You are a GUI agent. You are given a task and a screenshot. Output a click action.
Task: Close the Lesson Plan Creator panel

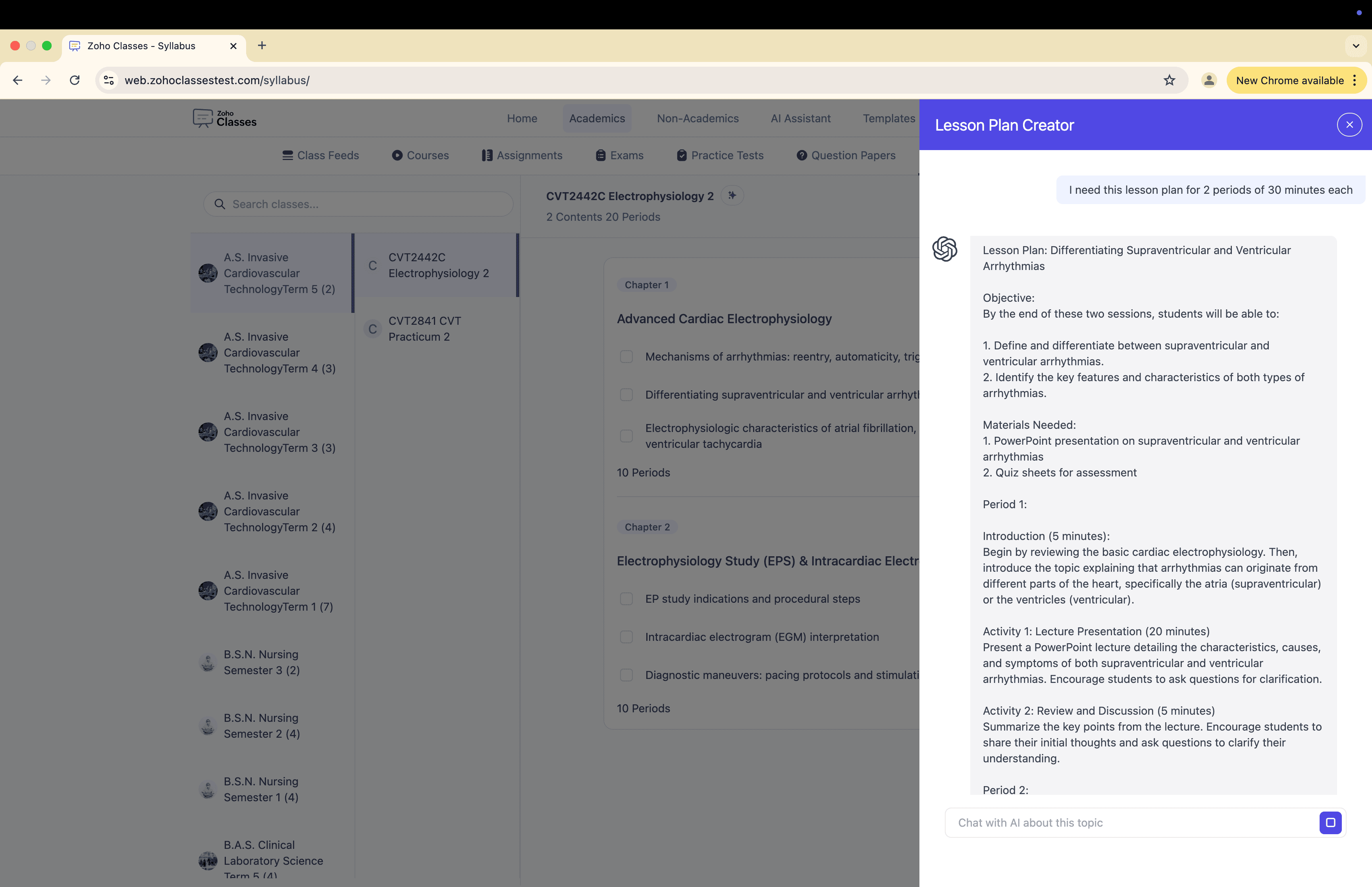pyautogui.click(x=1349, y=124)
